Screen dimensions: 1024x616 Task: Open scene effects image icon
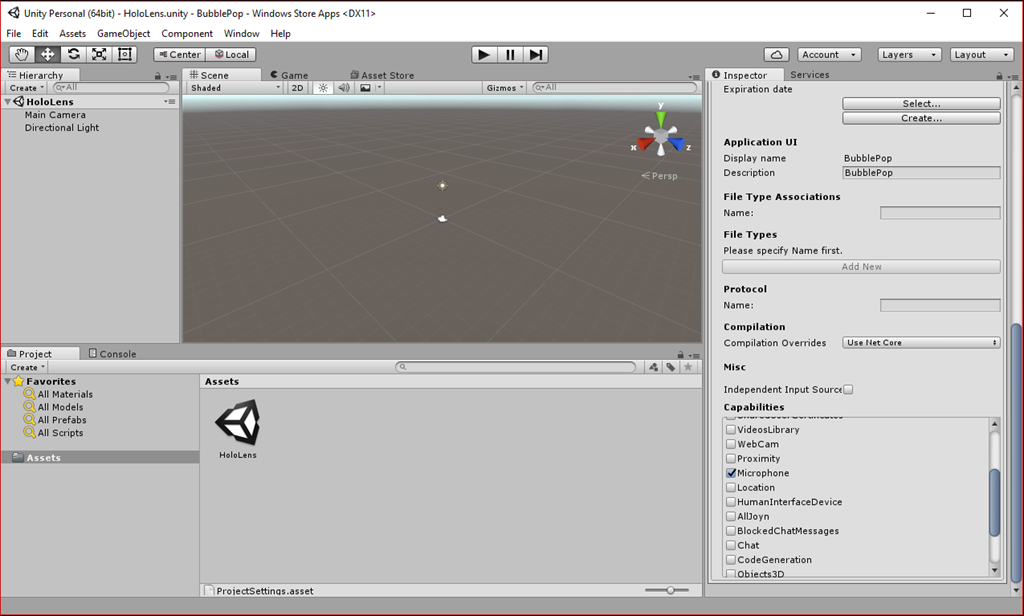(x=365, y=88)
